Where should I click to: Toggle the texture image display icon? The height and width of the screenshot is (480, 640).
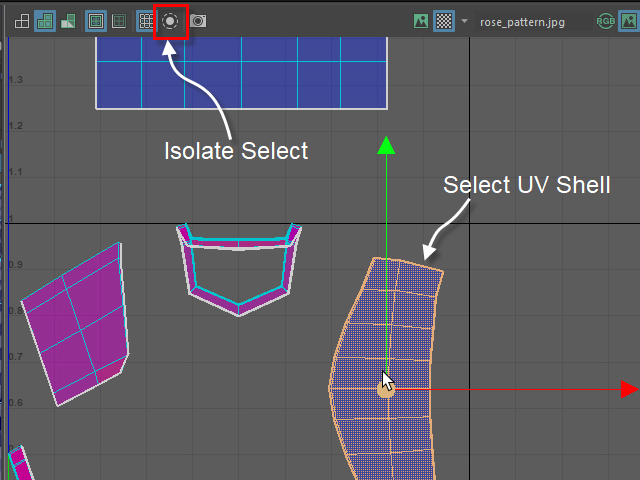421,21
